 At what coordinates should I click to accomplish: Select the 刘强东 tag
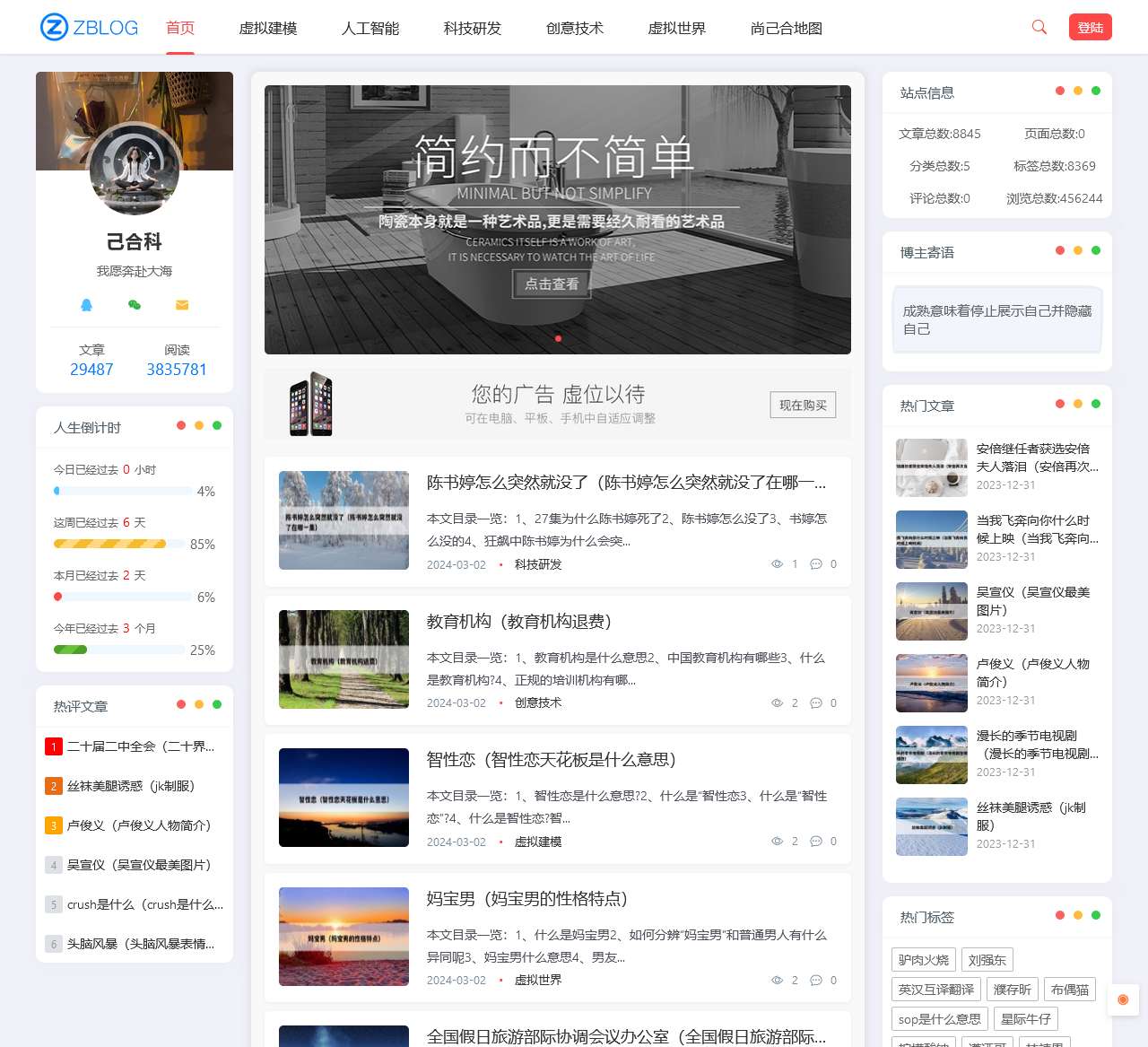point(987,960)
